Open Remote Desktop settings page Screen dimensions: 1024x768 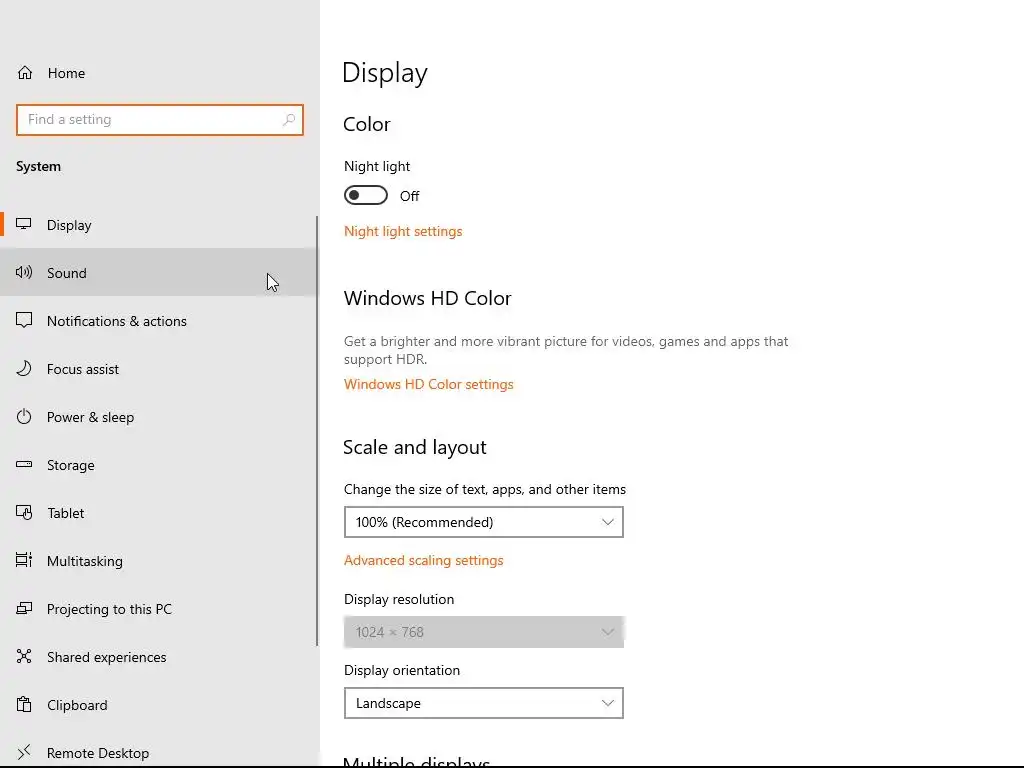point(98,752)
